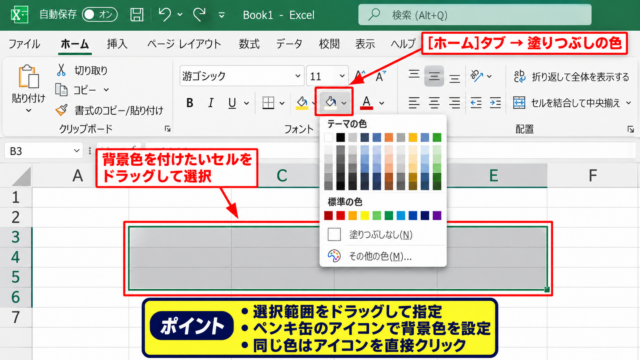This screenshot has width=640, height=360.
Task: Switch to the 挿入 tab
Action: point(117,44)
